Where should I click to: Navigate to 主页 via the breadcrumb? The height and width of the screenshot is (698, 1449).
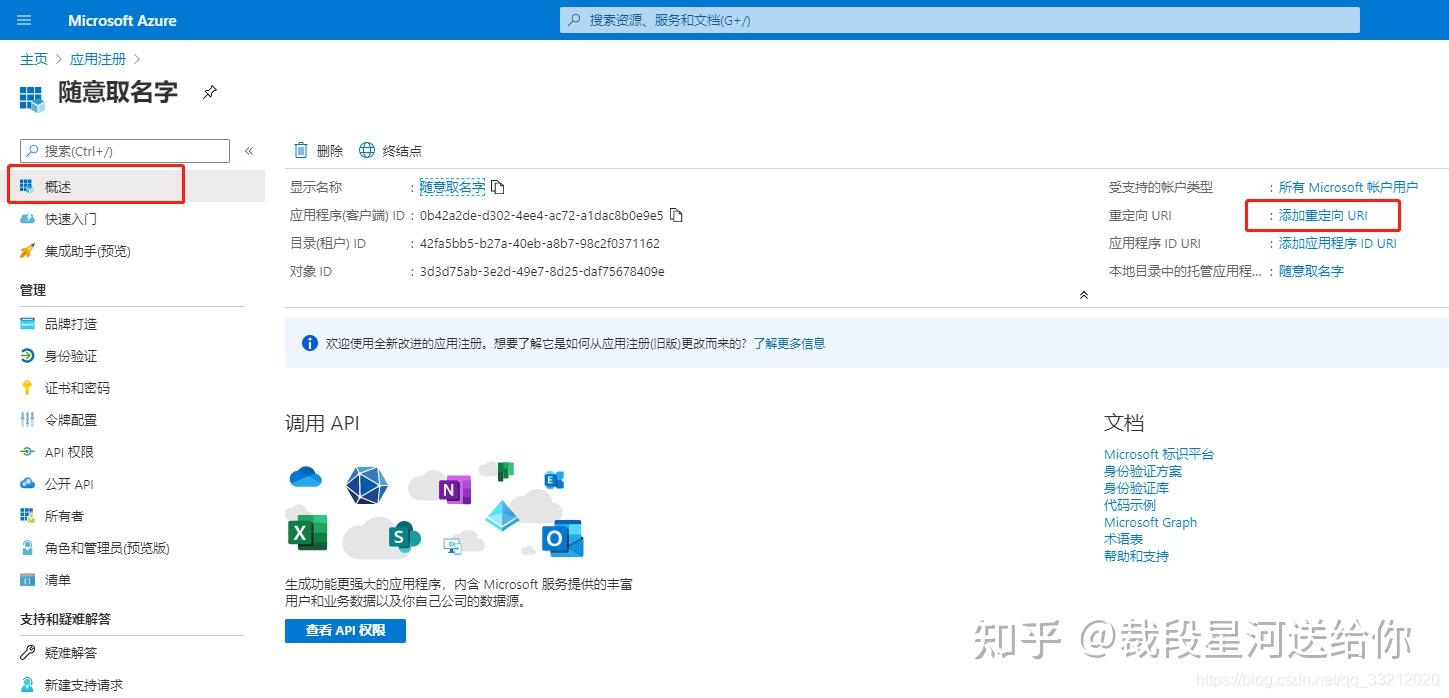pyautogui.click(x=34, y=58)
